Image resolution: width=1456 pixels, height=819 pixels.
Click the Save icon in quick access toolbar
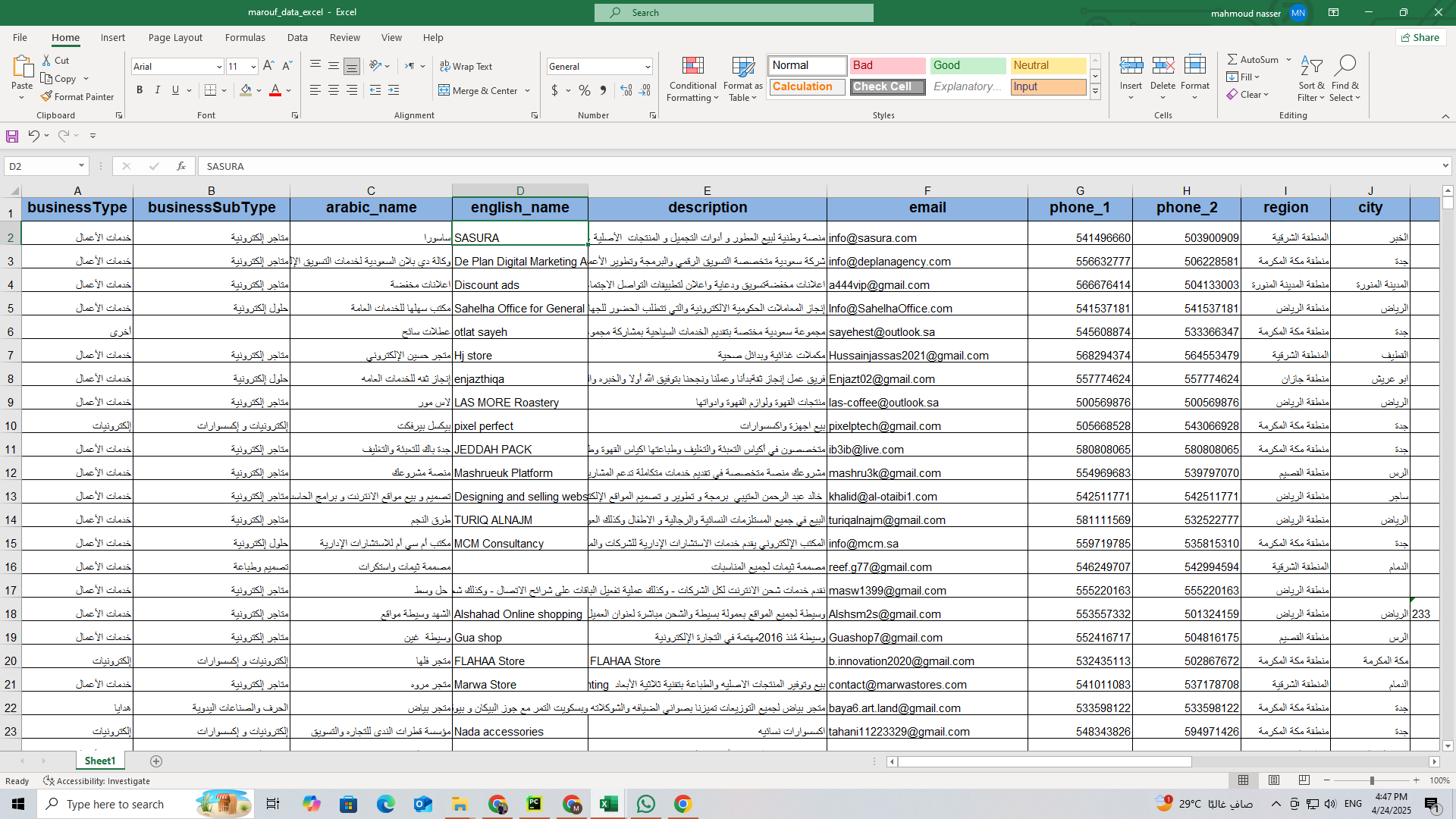[12, 136]
